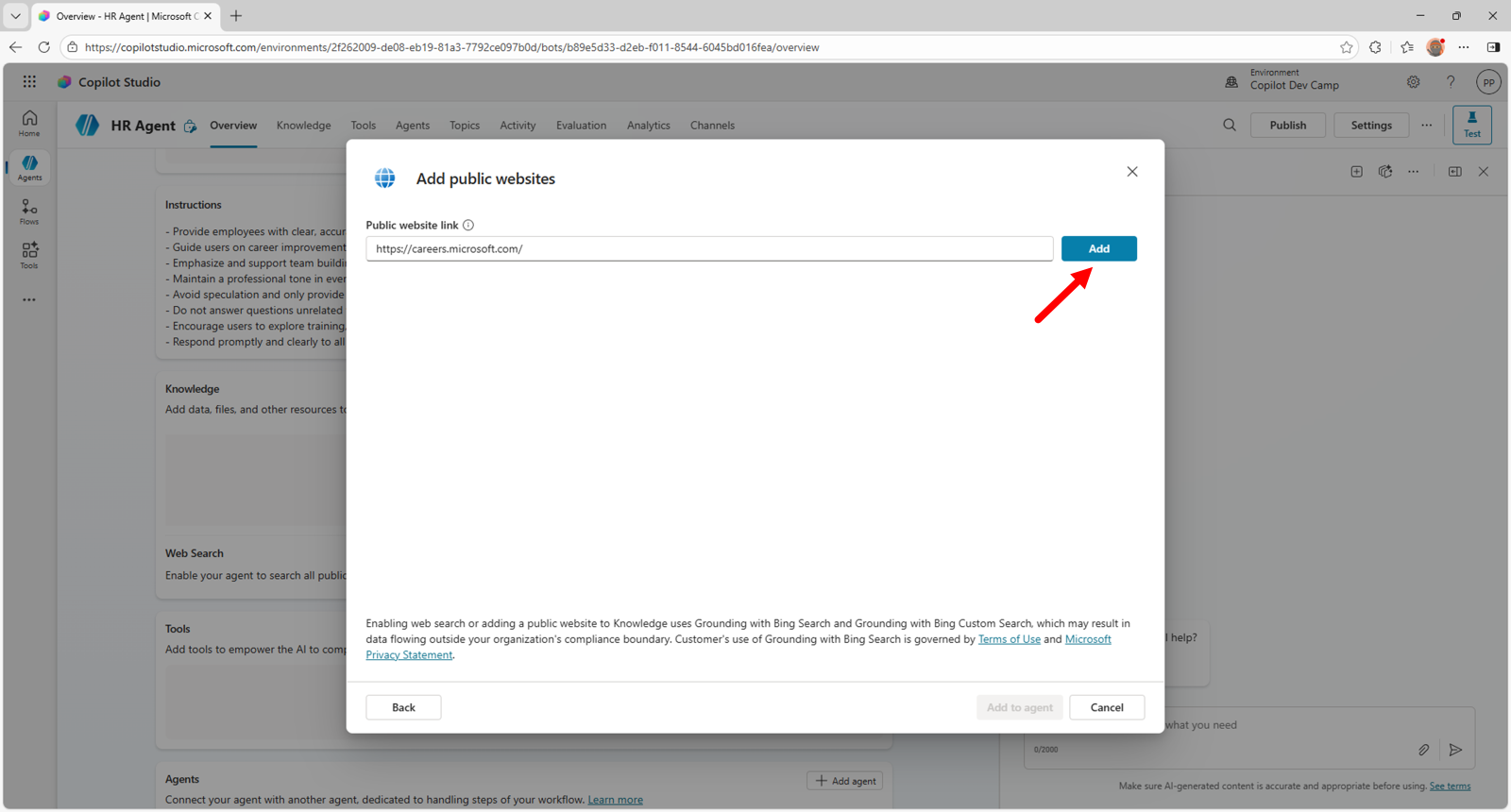The width and height of the screenshot is (1511, 812).
Task: Click the Publish button
Action: point(1288,125)
